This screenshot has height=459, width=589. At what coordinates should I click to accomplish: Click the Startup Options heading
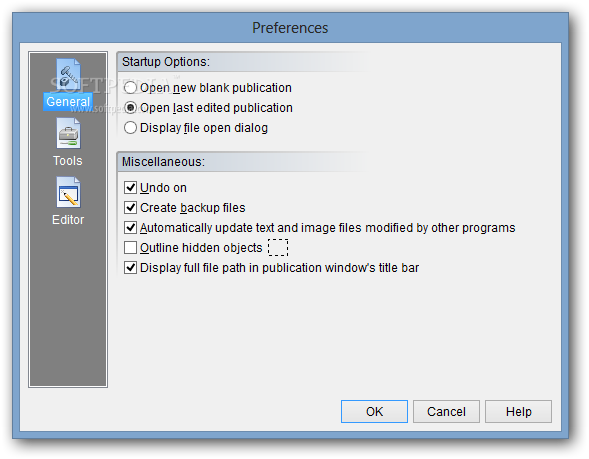pos(166,62)
